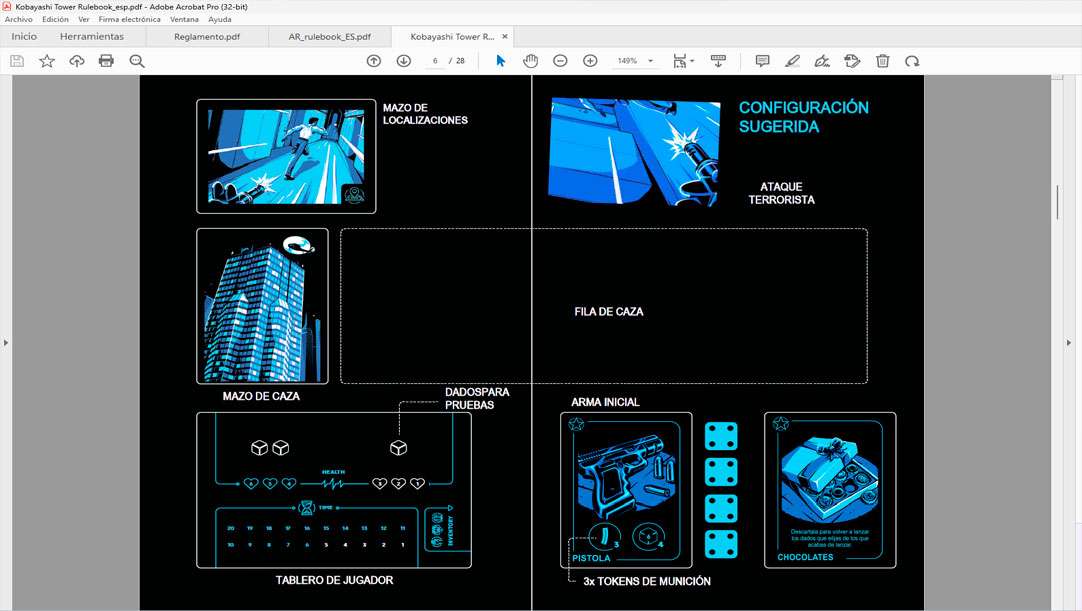Switch to the AR_rulebook_ES.pdf tab
This screenshot has width=1082, height=611.
[x=329, y=37]
